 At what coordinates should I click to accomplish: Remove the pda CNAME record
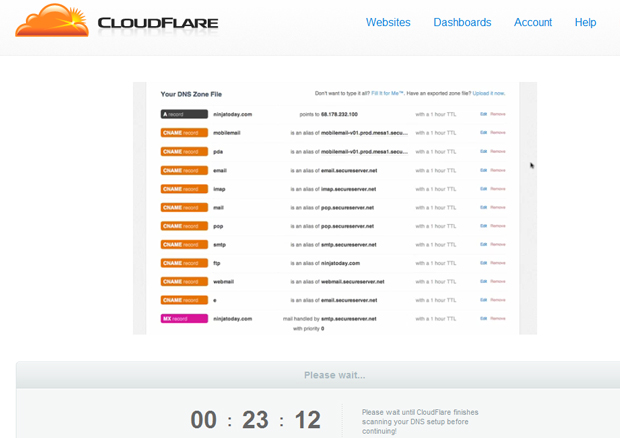(x=498, y=151)
